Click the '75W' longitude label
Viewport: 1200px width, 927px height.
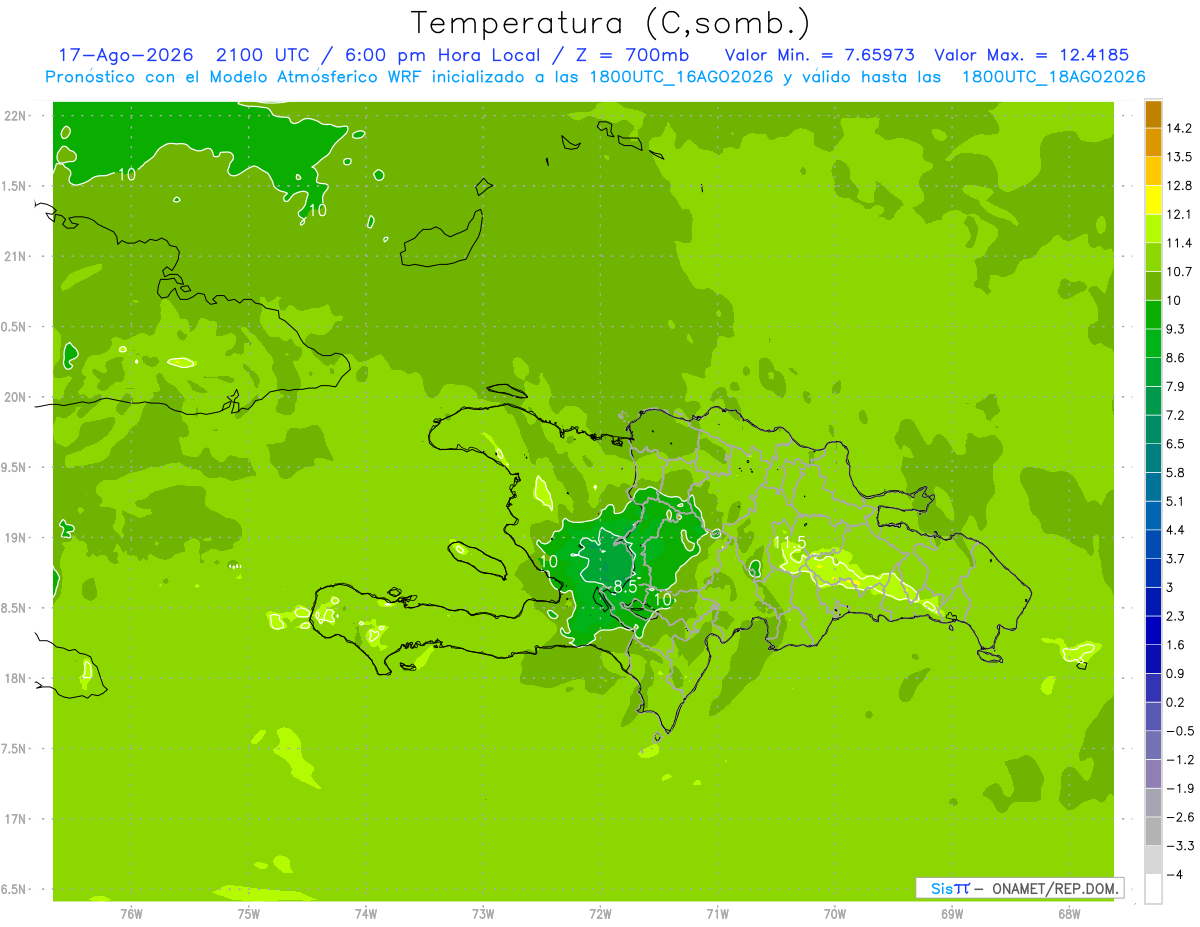pyautogui.click(x=249, y=914)
